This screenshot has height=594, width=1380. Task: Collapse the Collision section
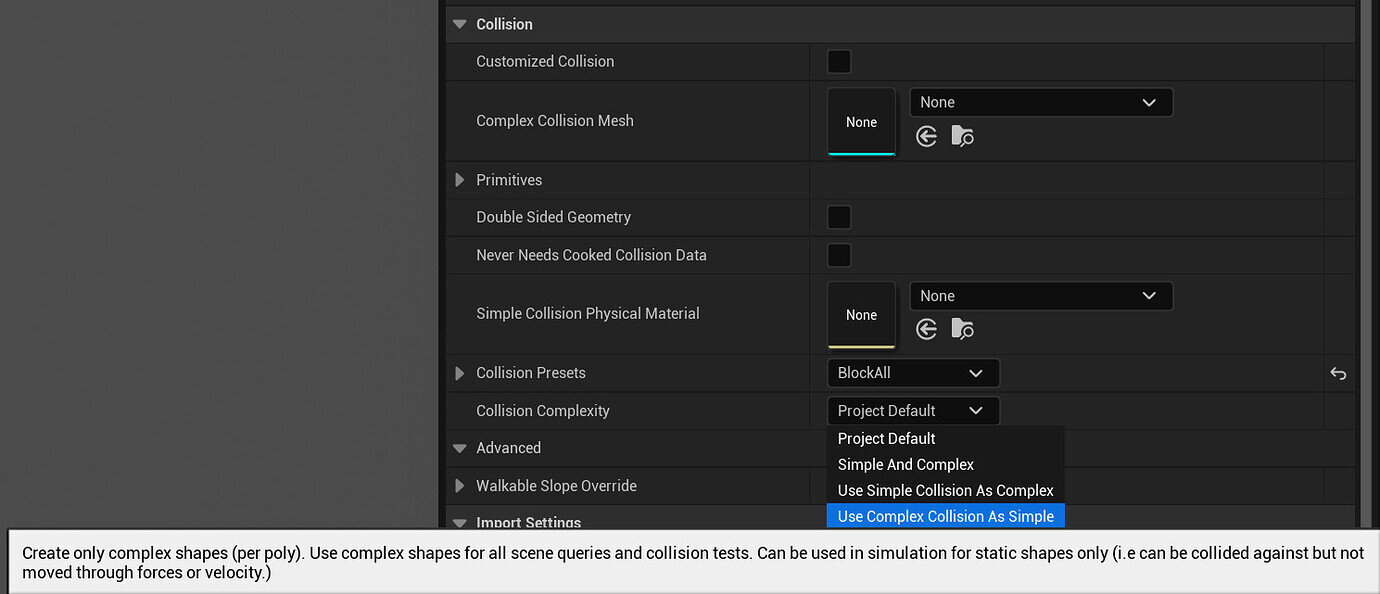(x=460, y=24)
